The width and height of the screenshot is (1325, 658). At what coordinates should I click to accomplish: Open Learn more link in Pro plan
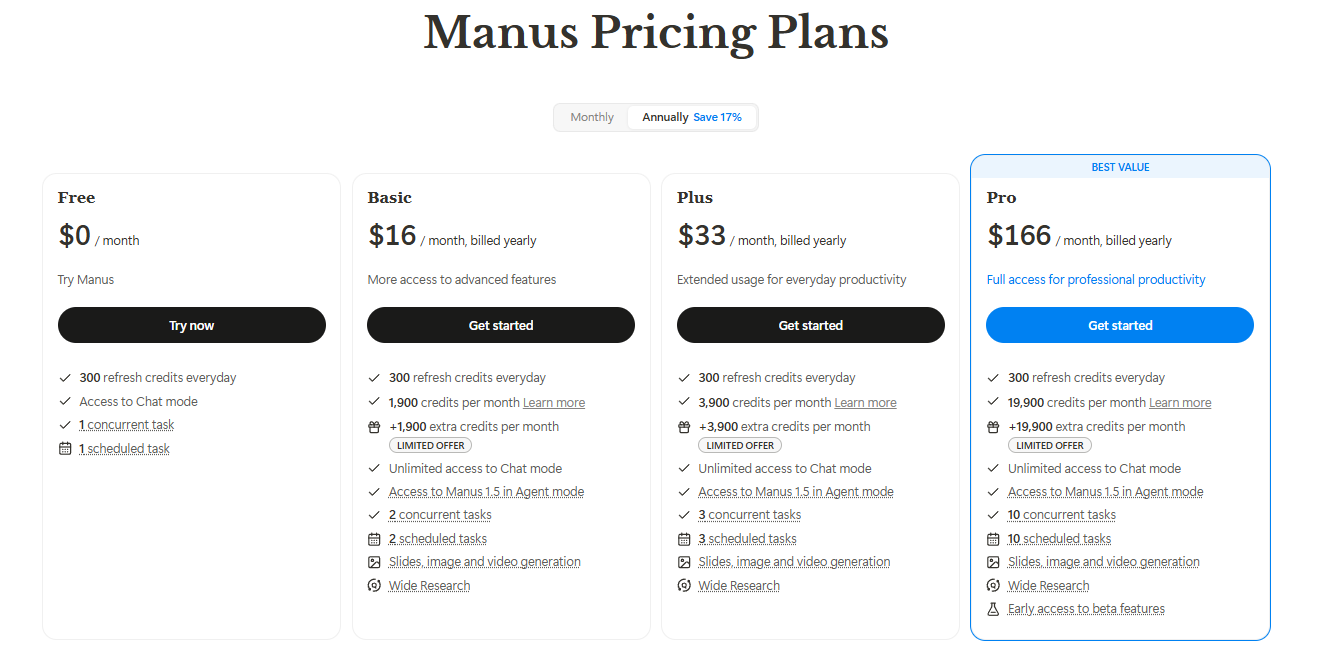coord(1180,403)
